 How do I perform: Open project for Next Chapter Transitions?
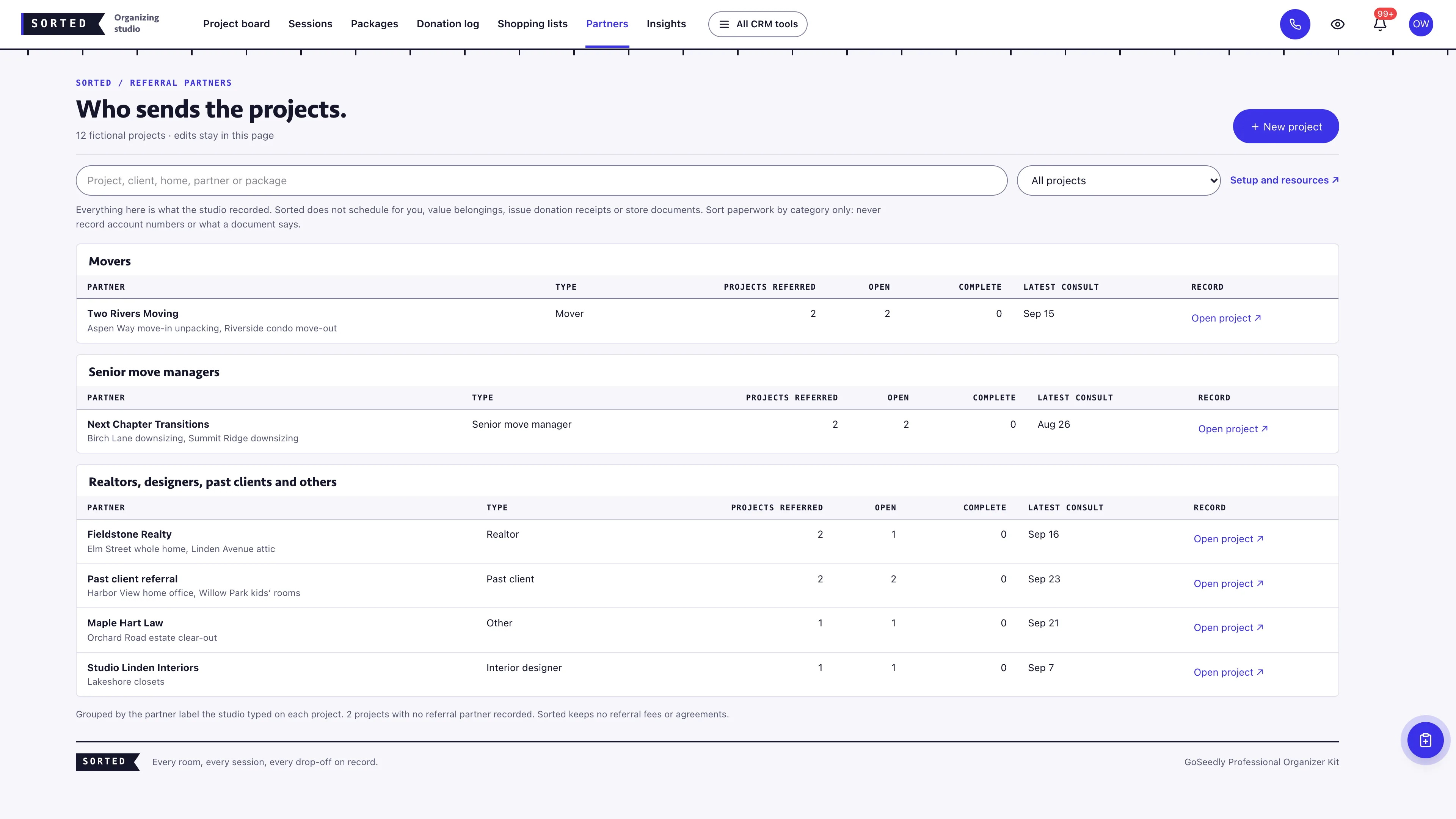(1233, 429)
